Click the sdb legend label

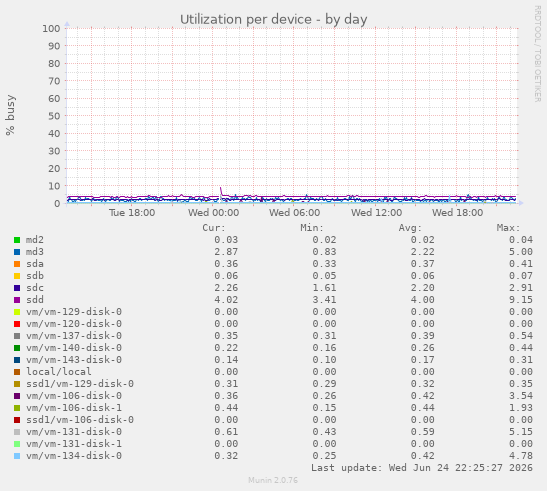pyautogui.click(x=35, y=276)
